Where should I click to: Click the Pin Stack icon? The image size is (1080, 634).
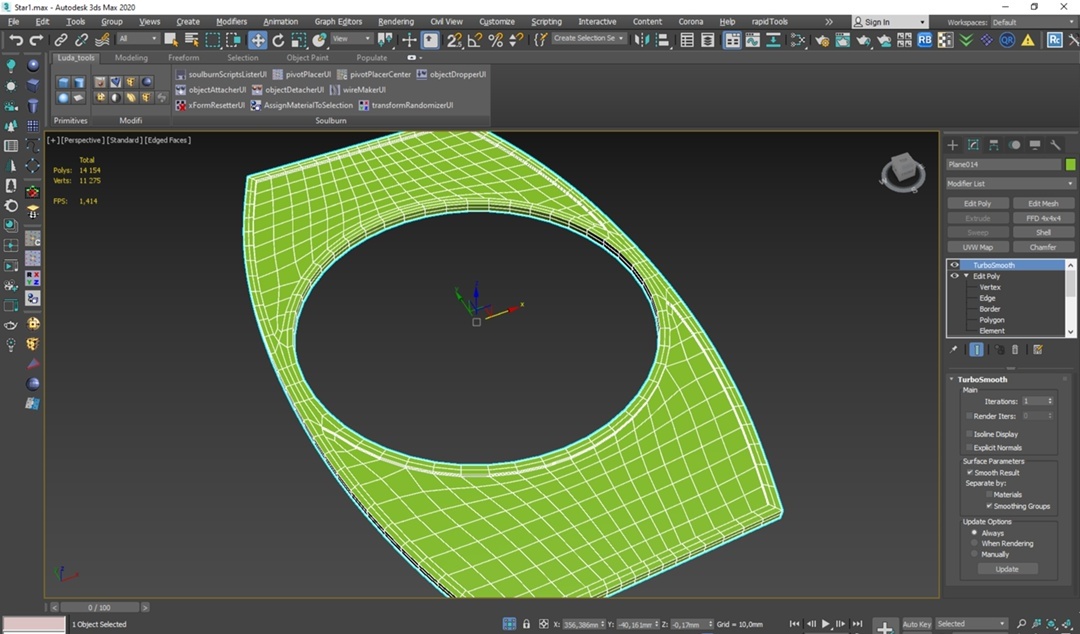point(953,349)
